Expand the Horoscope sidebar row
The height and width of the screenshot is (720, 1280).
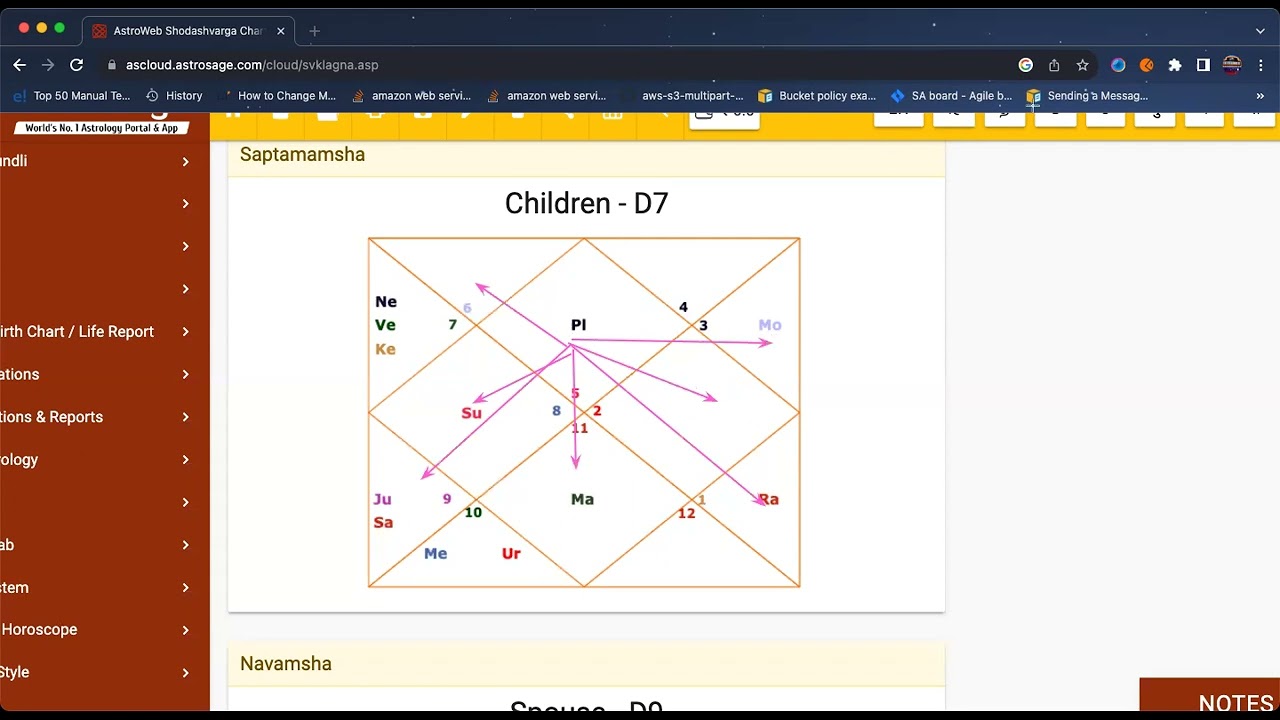click(x=105, y=630)
